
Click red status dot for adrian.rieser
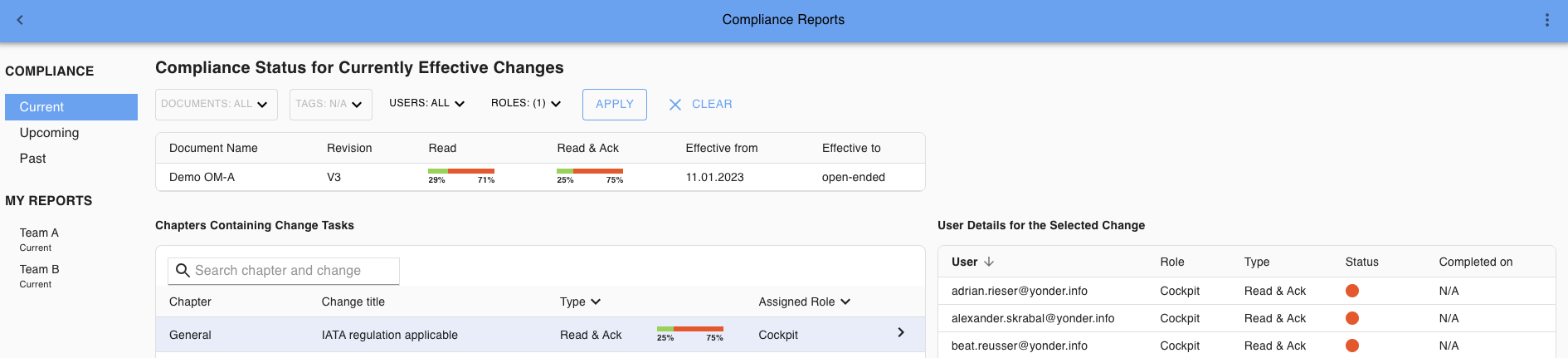1352,291
